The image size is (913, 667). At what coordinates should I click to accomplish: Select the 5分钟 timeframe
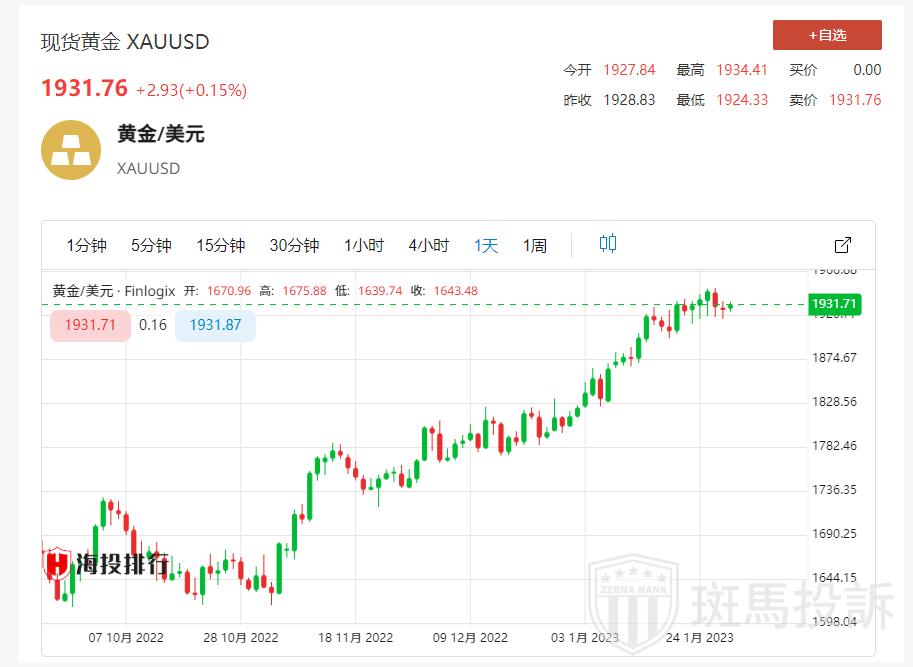click(151, 246)
